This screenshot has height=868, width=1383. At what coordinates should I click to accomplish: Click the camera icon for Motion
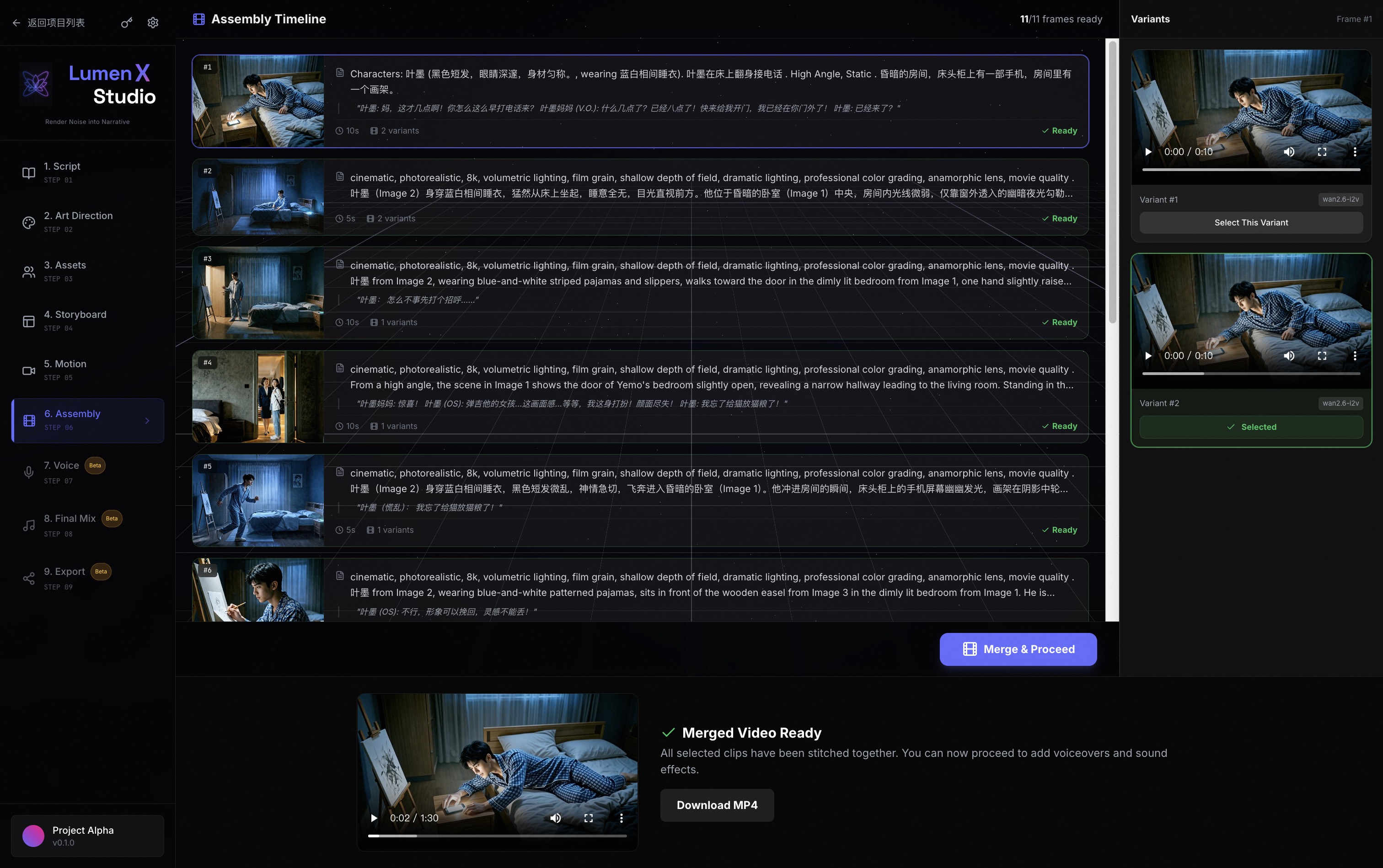point(29,370)
